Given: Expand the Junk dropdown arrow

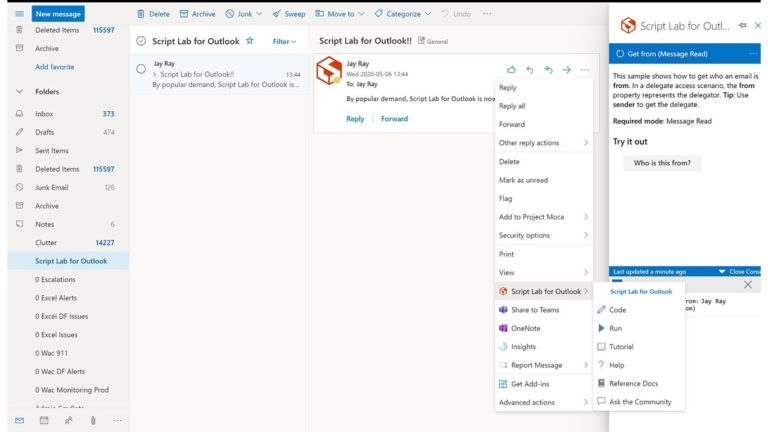Looking at the screenshot, I should point(260,14).
